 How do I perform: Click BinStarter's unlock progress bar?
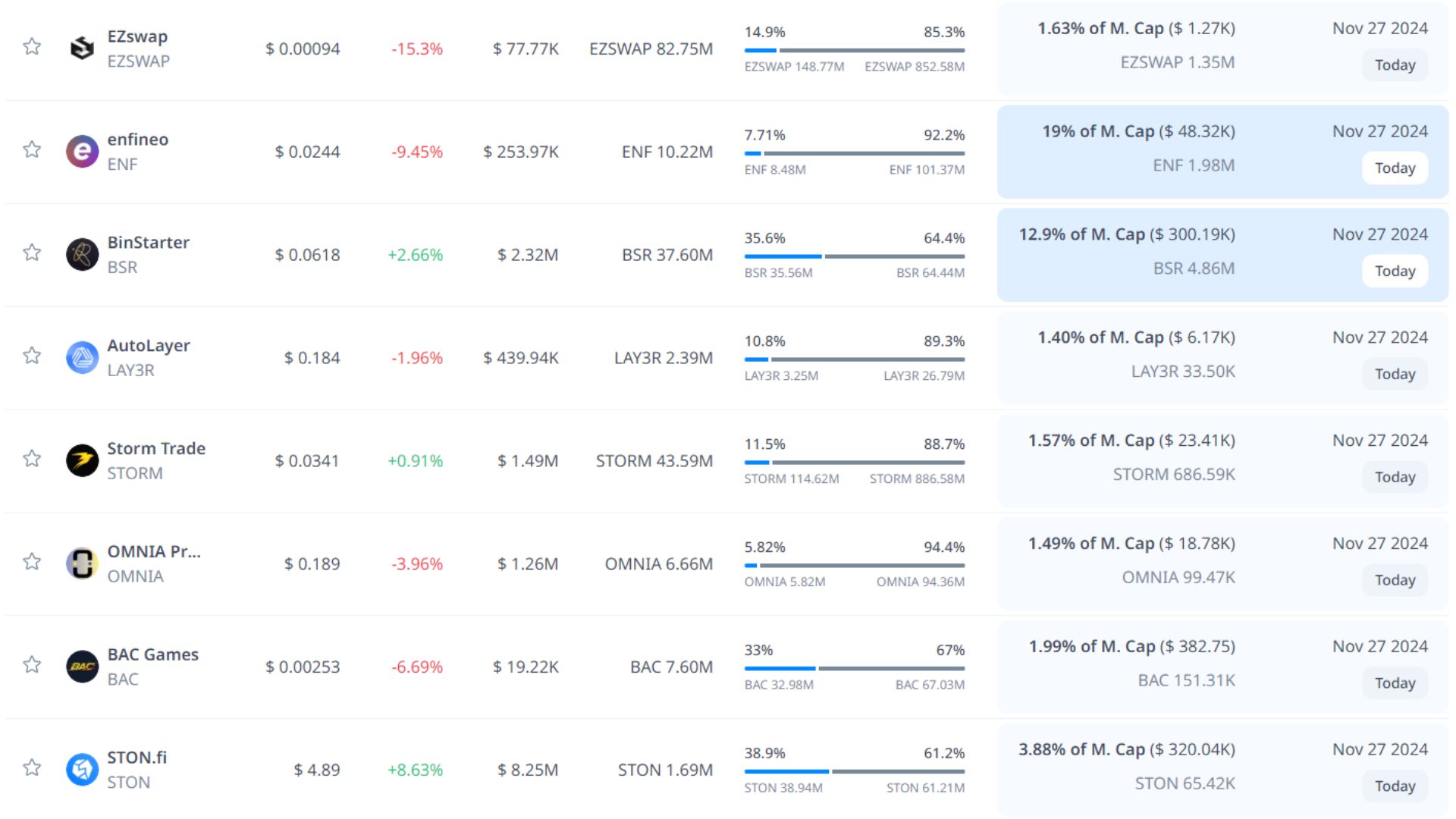point(854,256)
